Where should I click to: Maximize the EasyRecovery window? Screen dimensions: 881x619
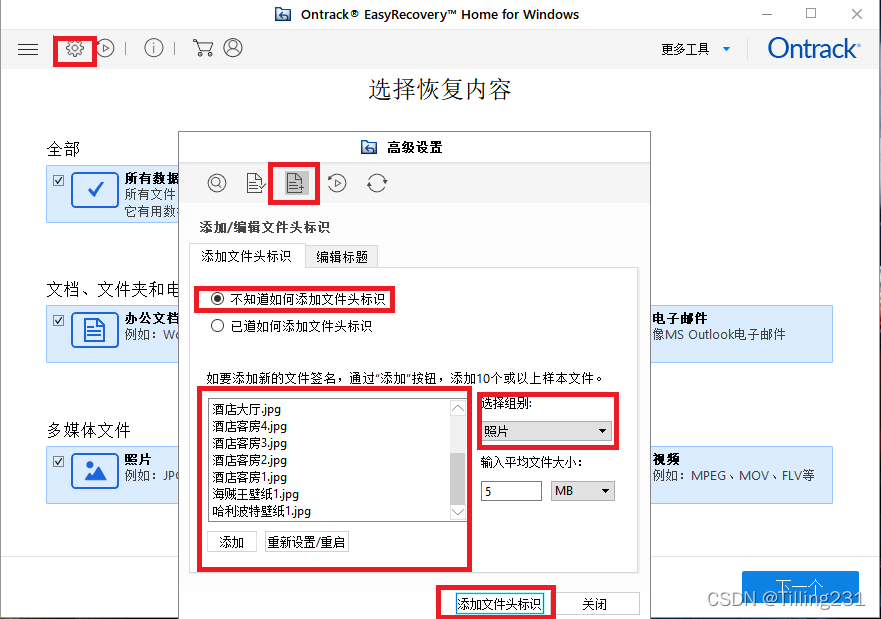(x=811, y=13)
